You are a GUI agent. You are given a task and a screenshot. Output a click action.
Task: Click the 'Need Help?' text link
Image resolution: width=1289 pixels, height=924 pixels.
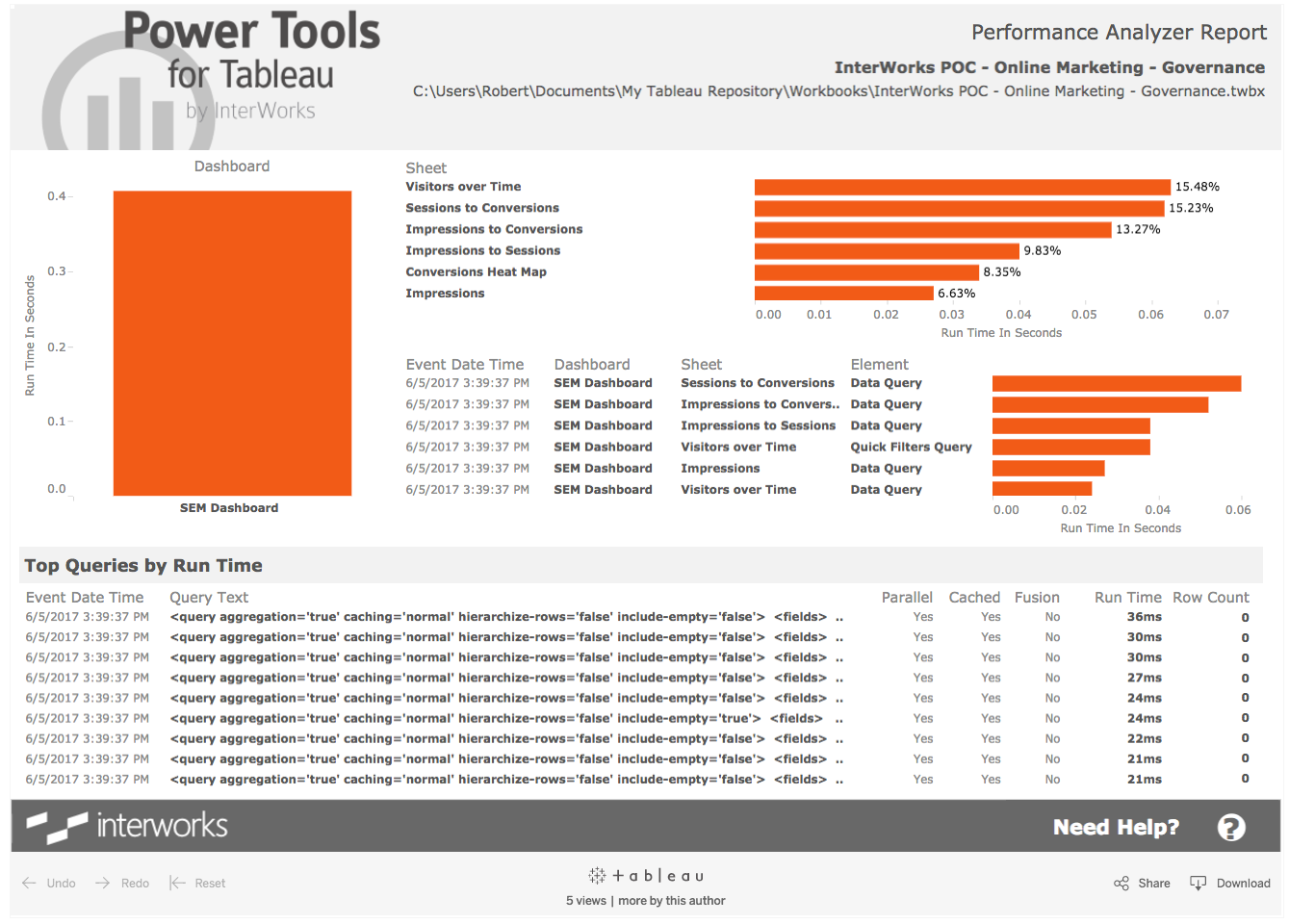pos(1116,826)
